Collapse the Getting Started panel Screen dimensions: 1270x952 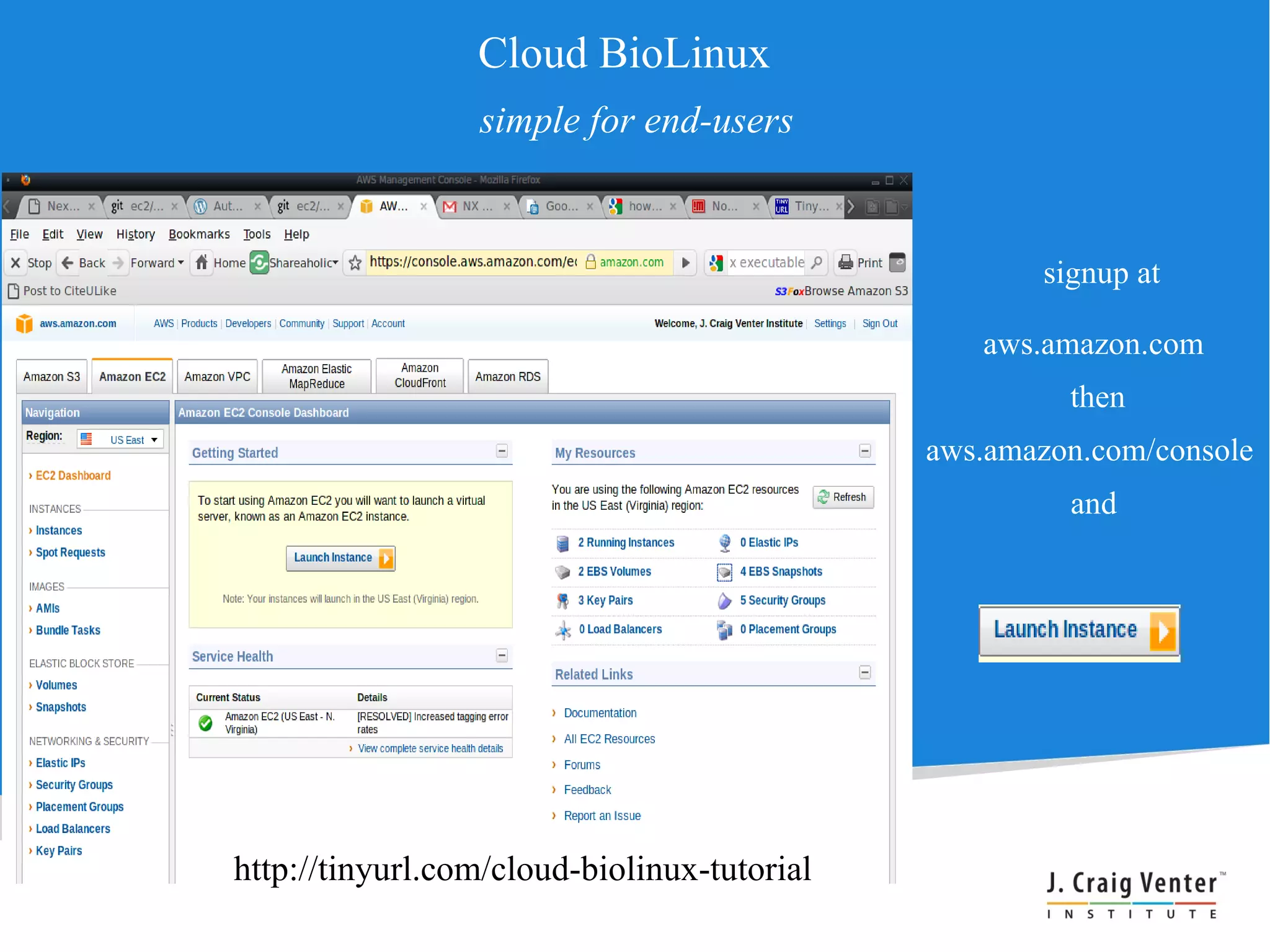coord(502,452)
